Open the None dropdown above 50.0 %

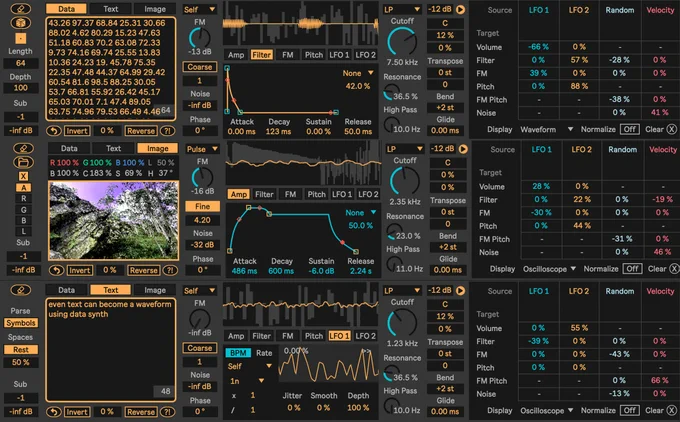(x=361, y=213)
